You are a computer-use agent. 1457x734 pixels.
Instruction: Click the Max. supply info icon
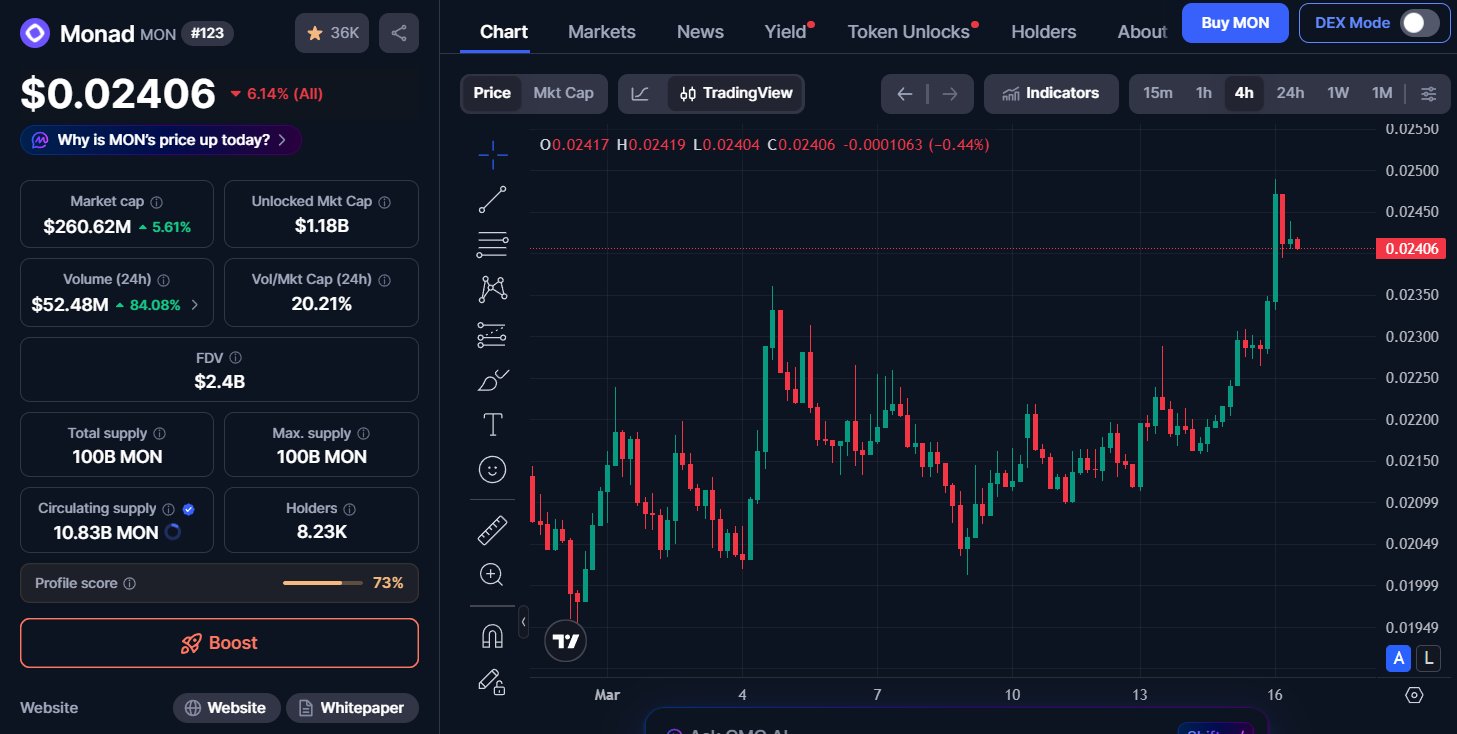coord(363,434)
